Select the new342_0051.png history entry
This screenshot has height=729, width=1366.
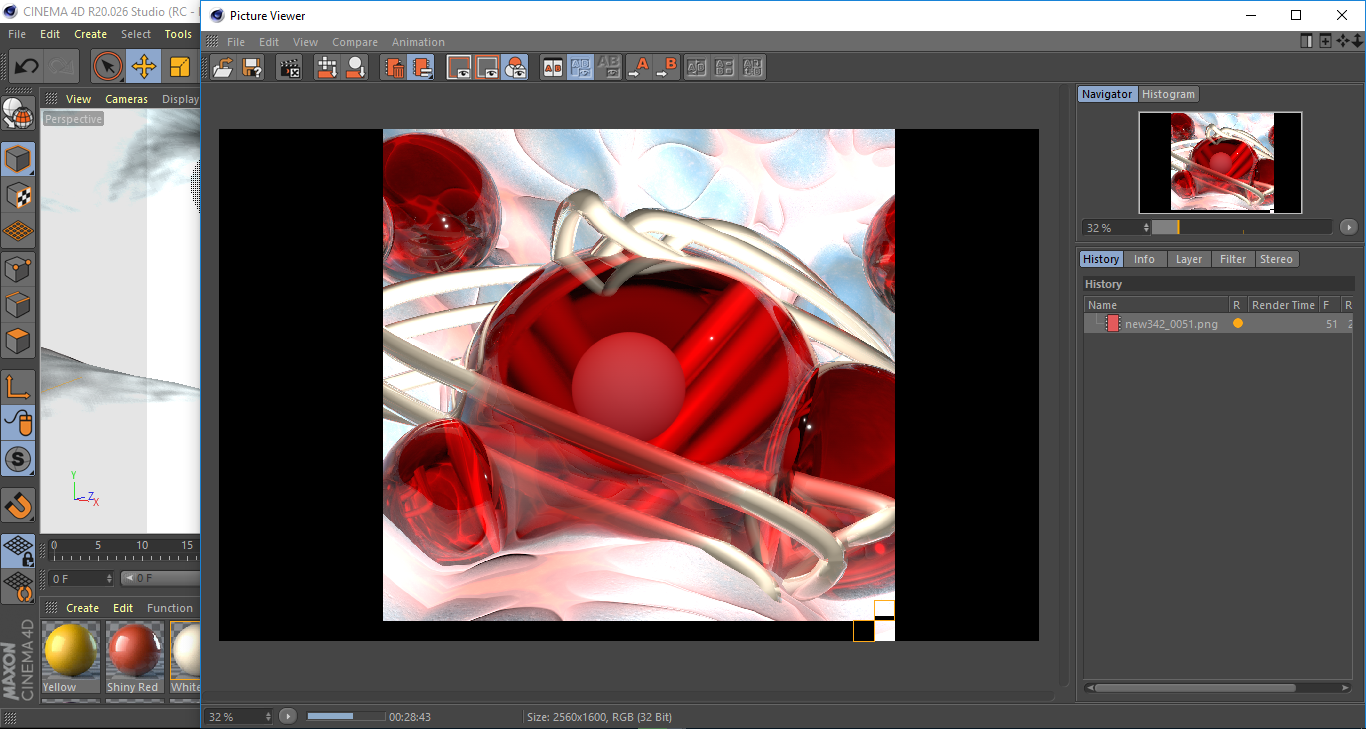tap(1218, 324)
